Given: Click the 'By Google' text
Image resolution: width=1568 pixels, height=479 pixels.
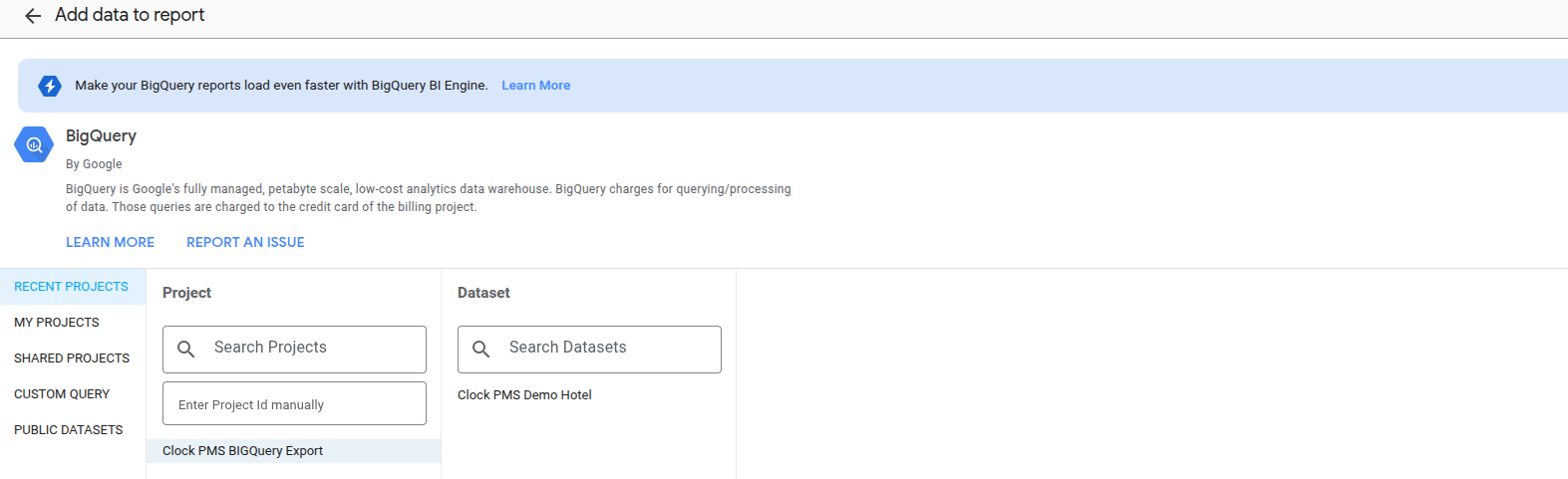Looking at the screenshot, I should pos(94,164).
